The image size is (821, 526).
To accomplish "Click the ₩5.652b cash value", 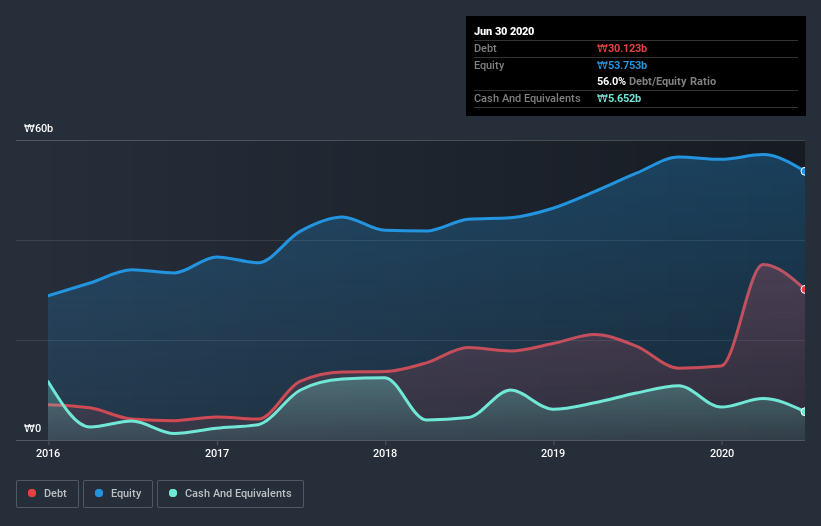I will coord(619,98).
